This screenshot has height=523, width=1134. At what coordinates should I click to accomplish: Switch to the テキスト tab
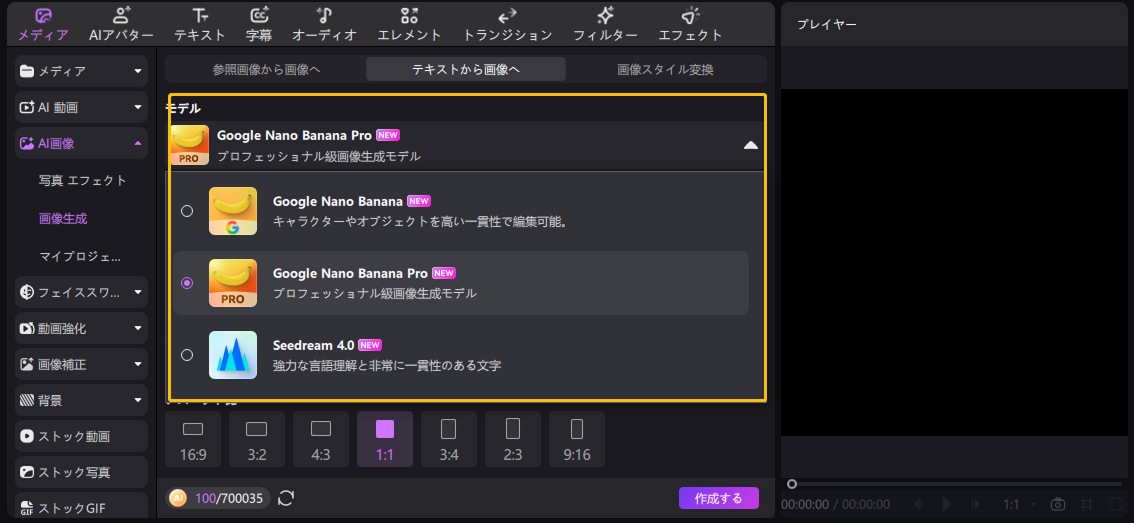tap(200, 25)
